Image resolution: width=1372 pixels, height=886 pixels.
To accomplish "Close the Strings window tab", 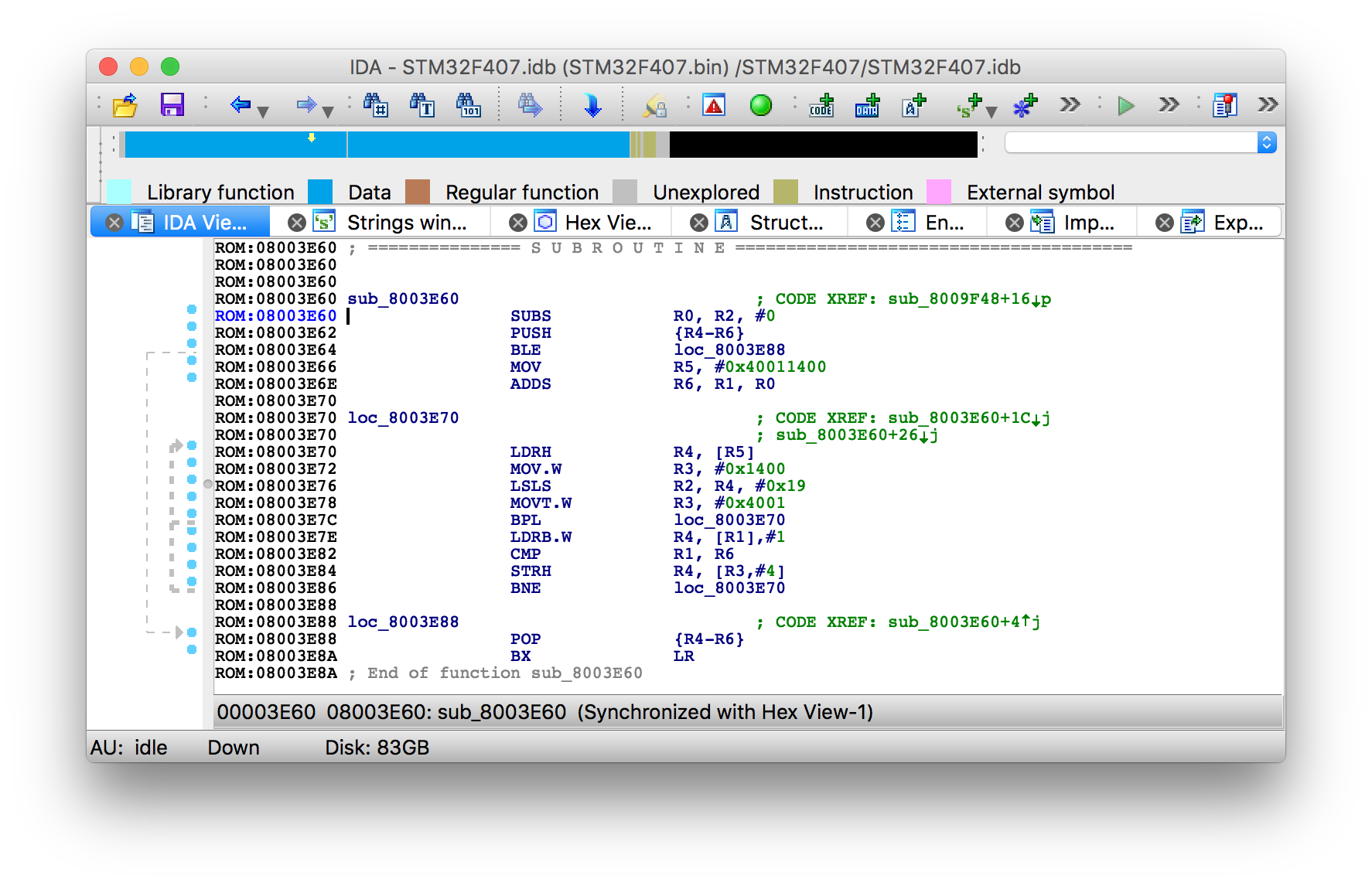I will click(x=297, y=223).
